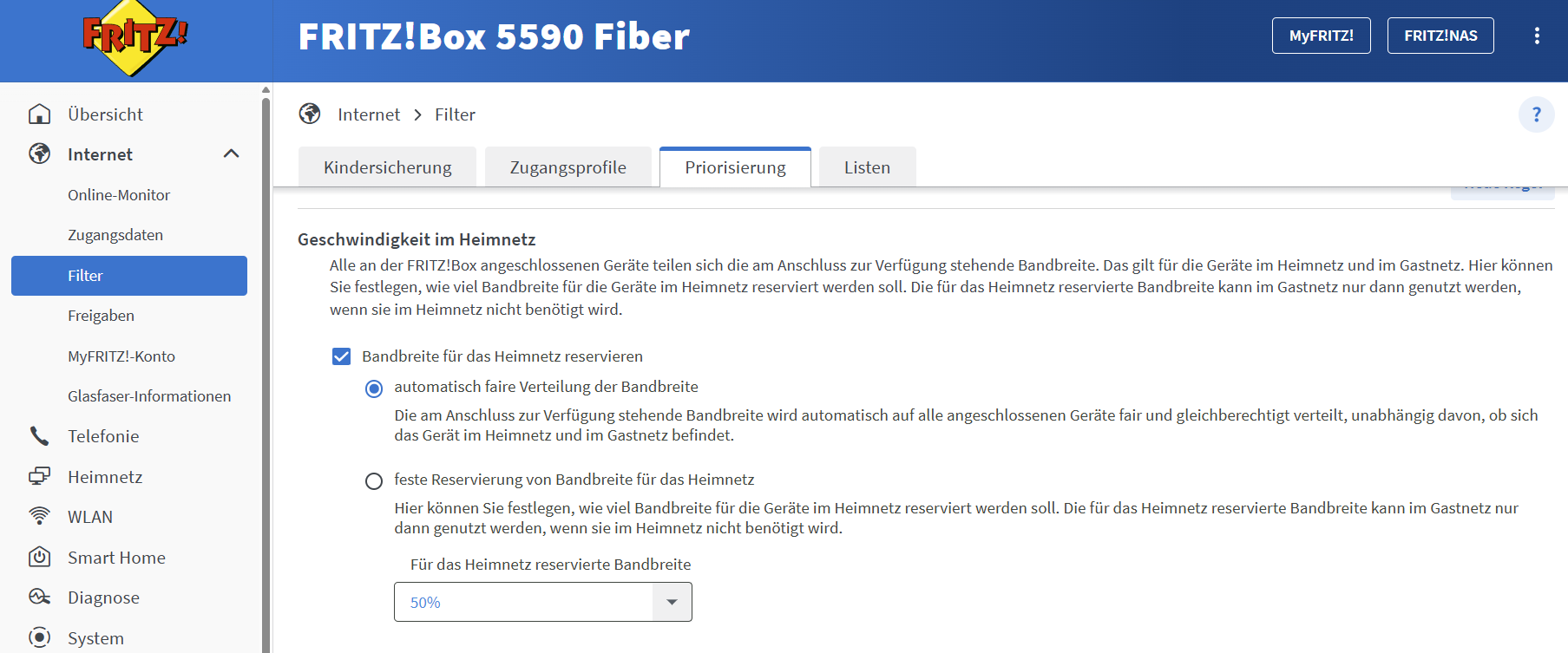The height and width of the screenshot is (653, 1568).
Task: Click the sidebar vertical scrollbar
Action: [x=266, y=374]
